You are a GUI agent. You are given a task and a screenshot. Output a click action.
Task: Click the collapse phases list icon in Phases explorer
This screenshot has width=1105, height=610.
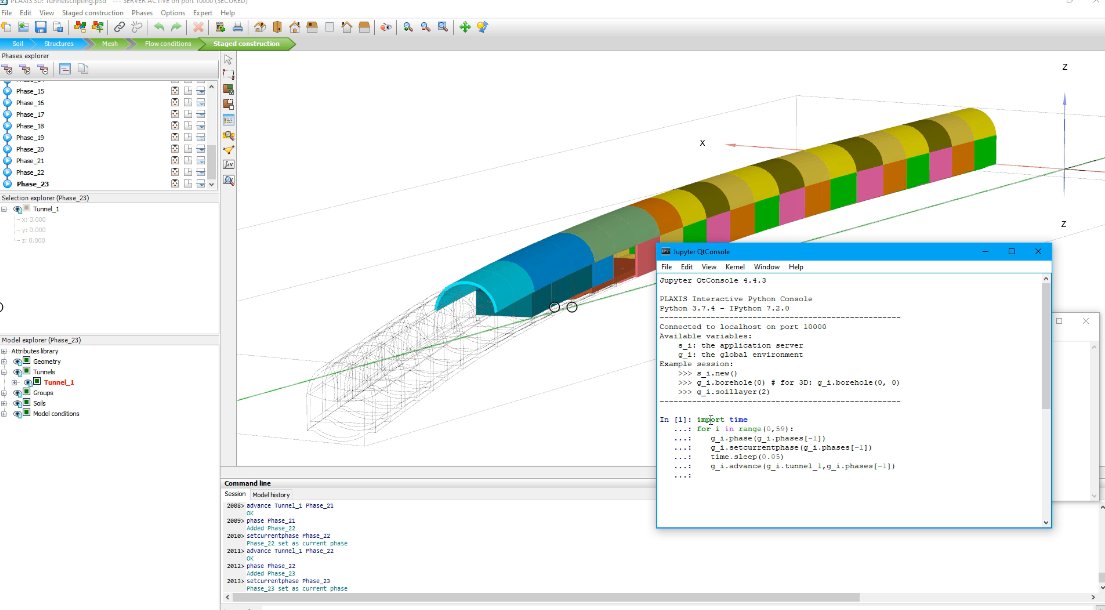(65, 69)
